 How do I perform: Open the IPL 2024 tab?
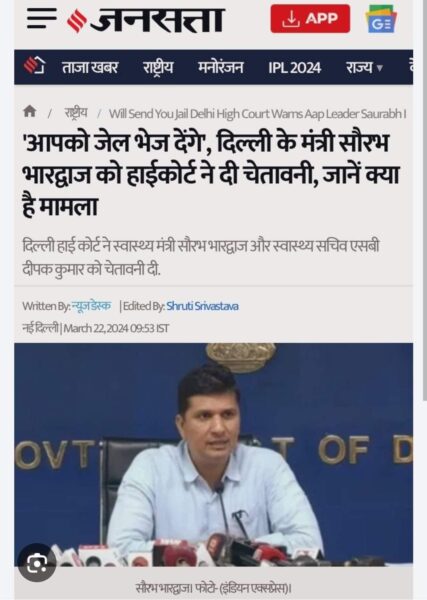tap(294, 68)
